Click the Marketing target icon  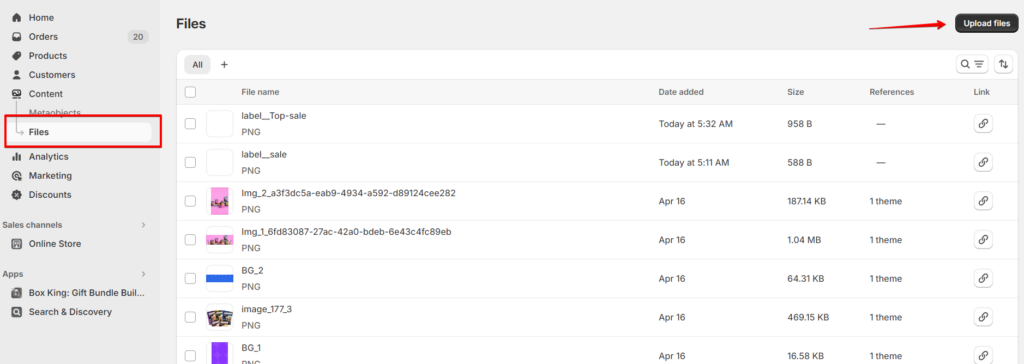(17, 176)
